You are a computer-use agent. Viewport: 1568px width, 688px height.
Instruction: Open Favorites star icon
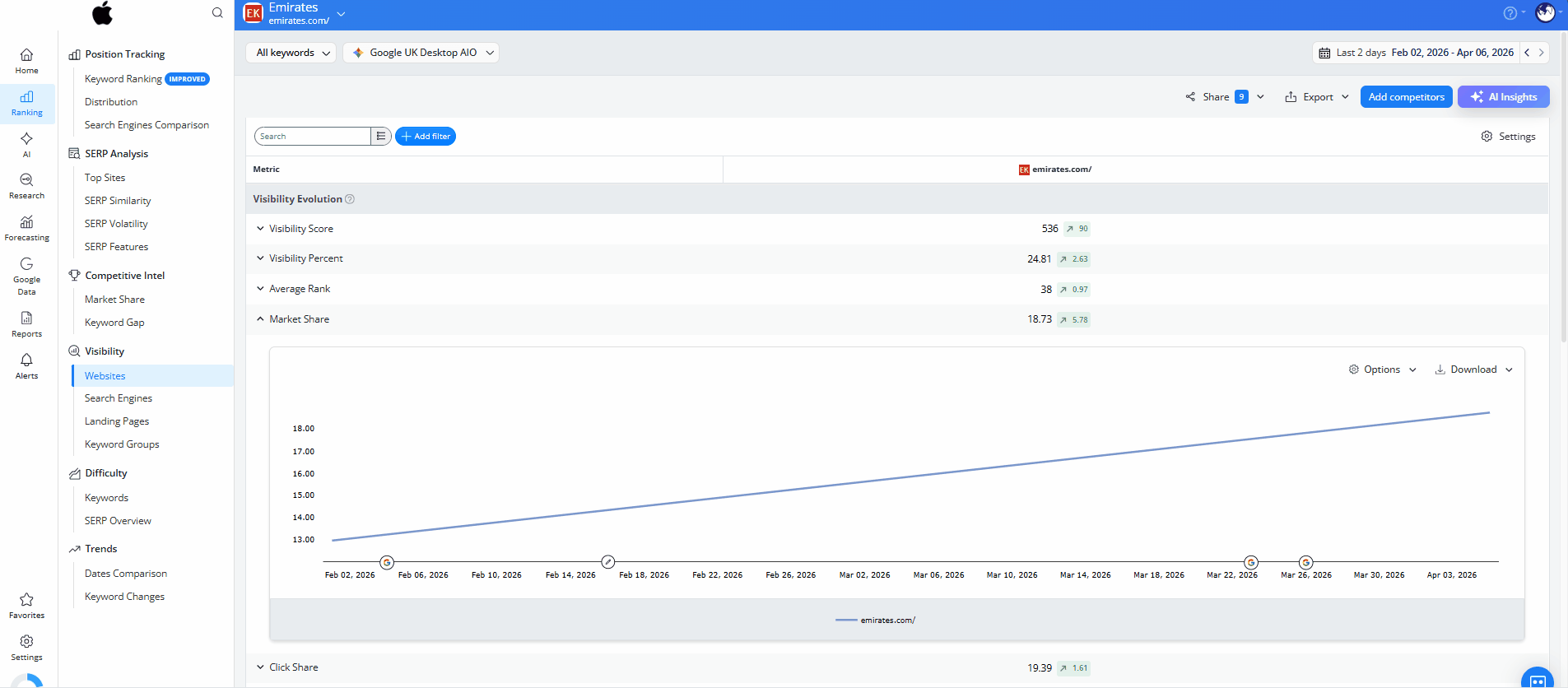coord(26,606)
